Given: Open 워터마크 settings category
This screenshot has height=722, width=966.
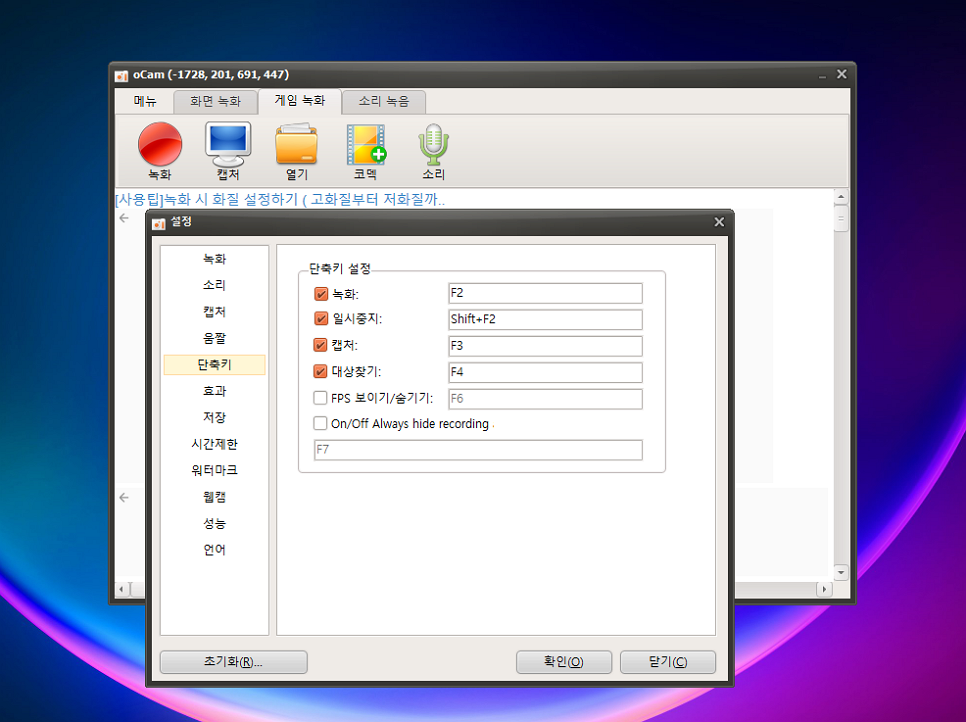Looking at the screenshot, I should coord(214,471).
